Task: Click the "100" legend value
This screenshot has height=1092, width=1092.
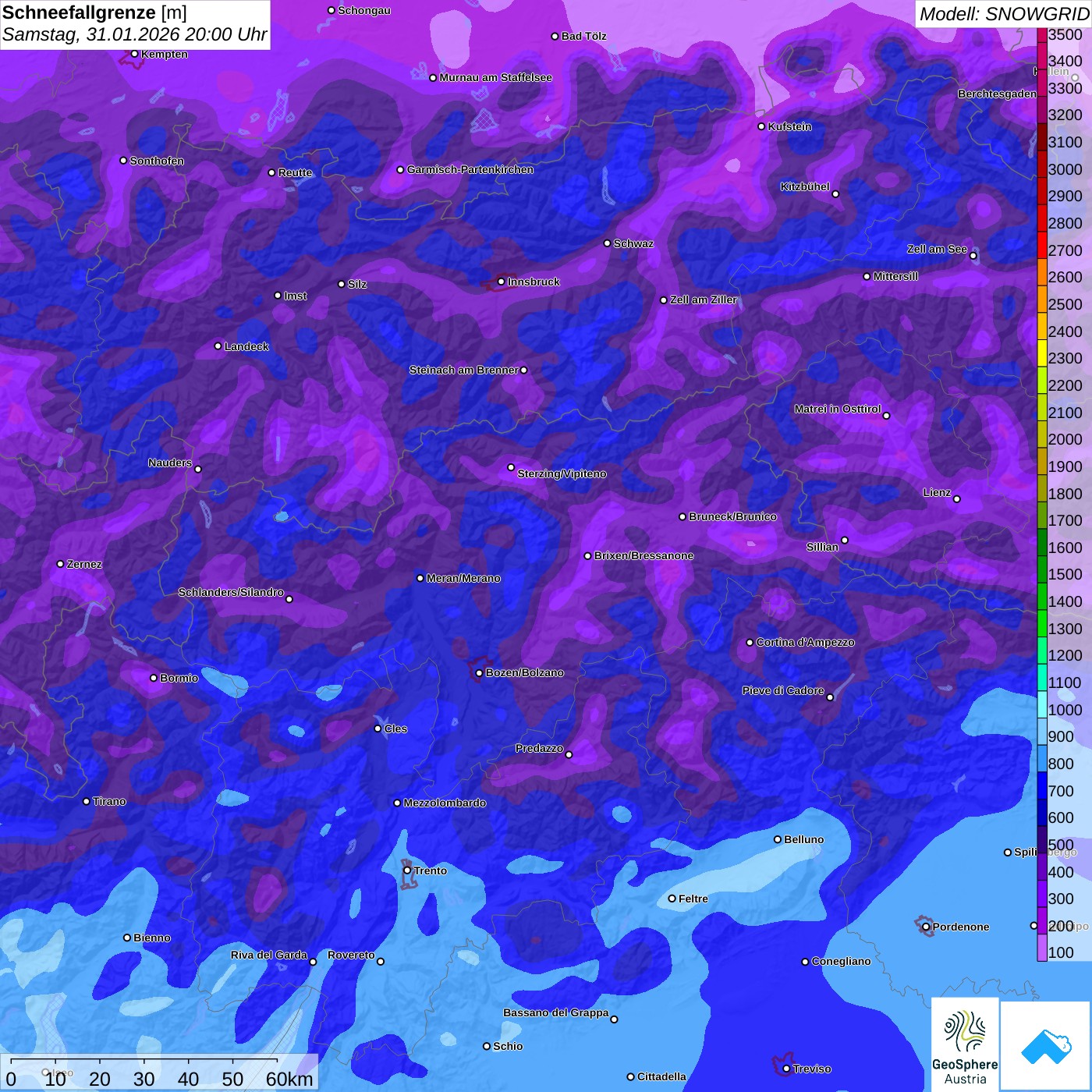Action: 1061,952
